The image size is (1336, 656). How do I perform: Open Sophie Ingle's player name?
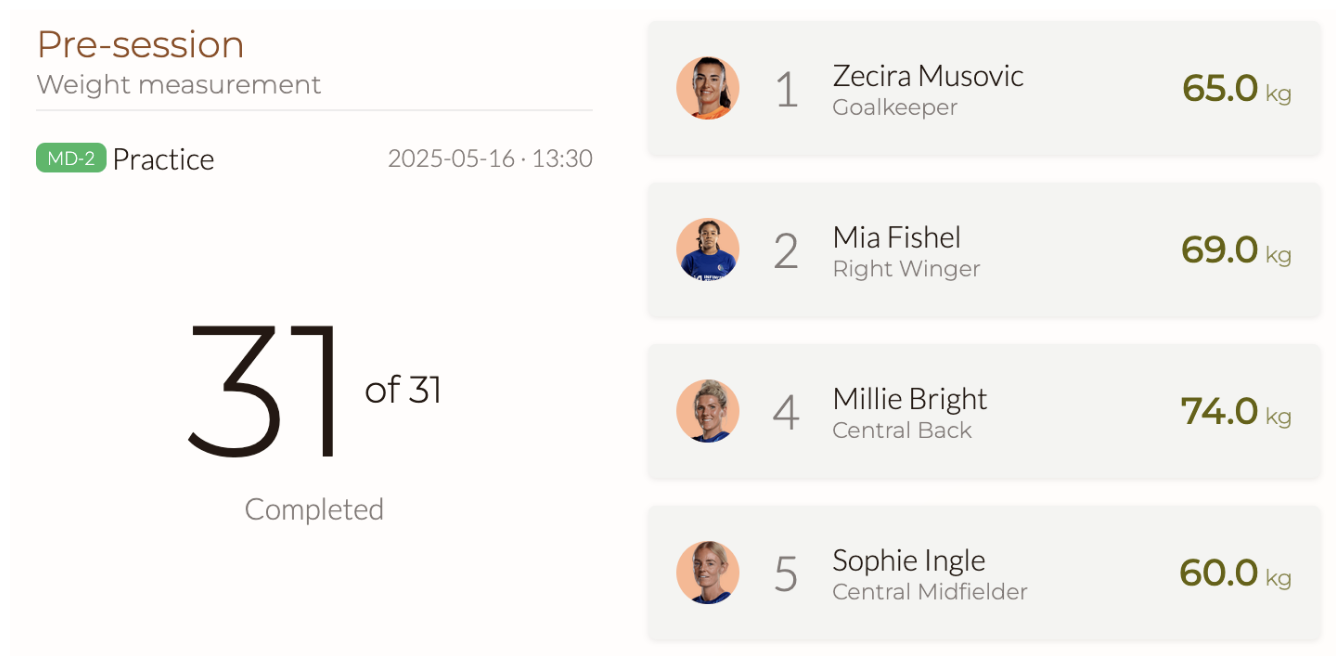tap(909, 560)
